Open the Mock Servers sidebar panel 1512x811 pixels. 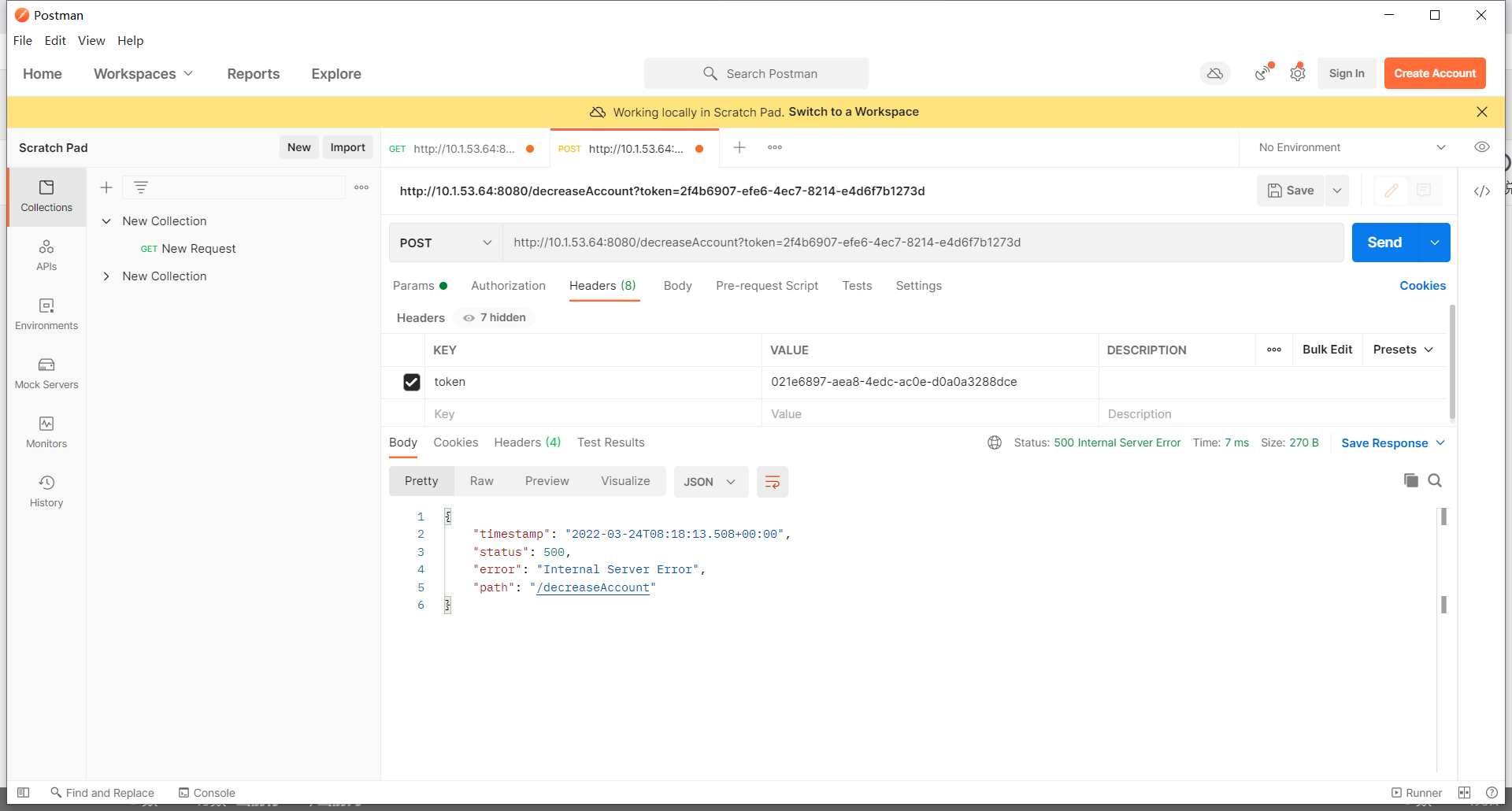point(46,373)
